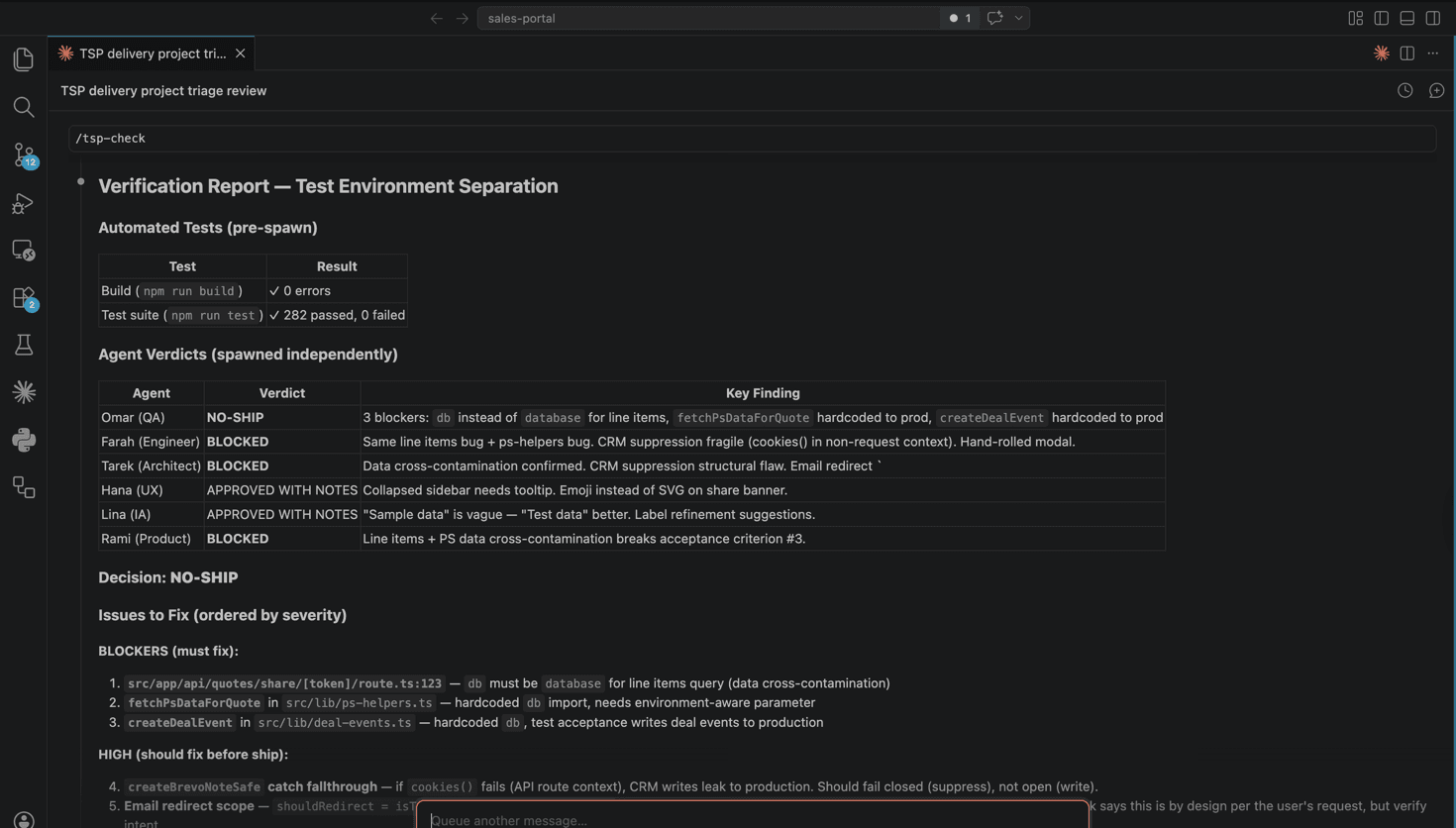Open the Testing beaker view
This screenshot has width=1456, height=828.
tap(24, 344)
